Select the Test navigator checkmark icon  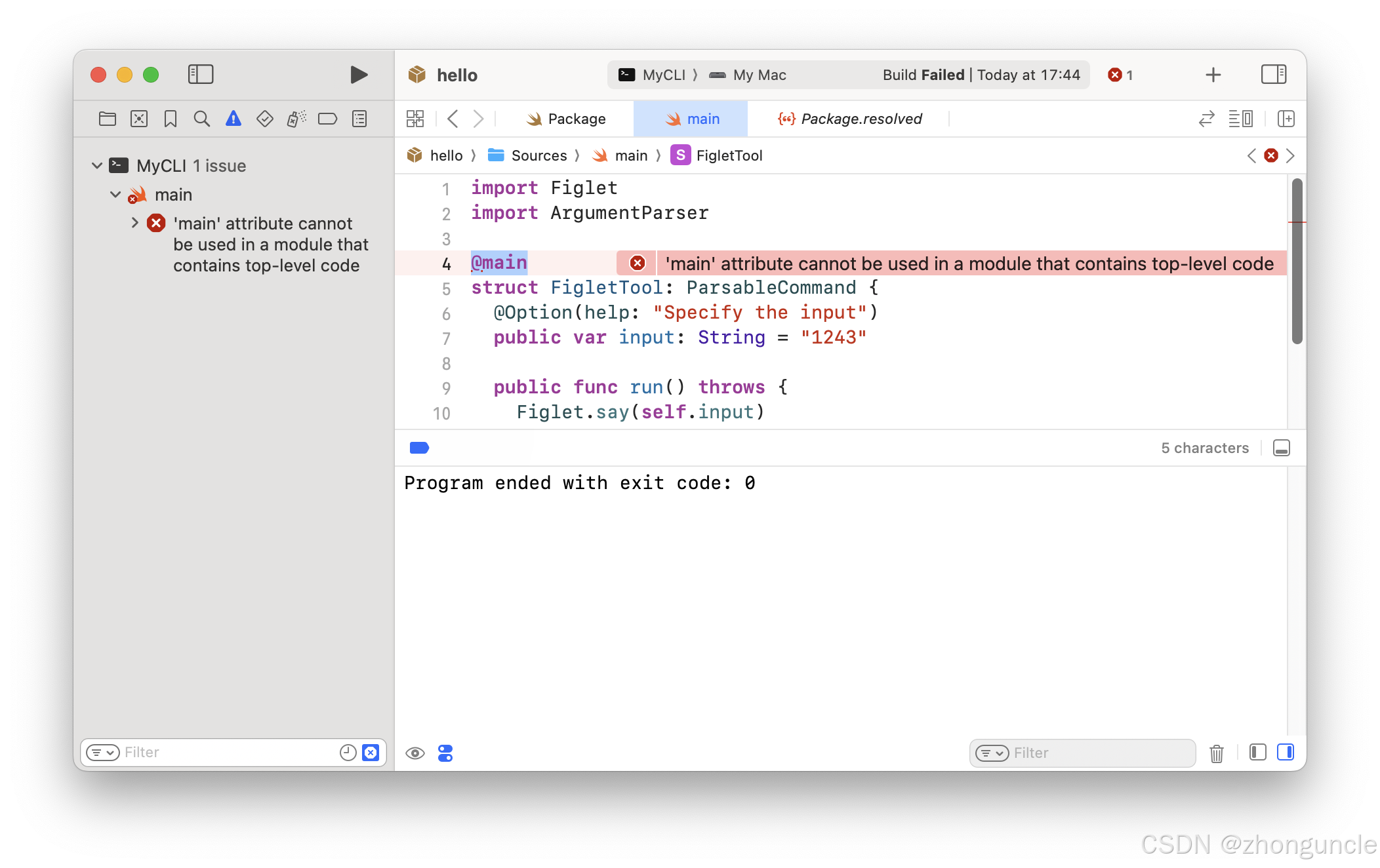(264, 119)
